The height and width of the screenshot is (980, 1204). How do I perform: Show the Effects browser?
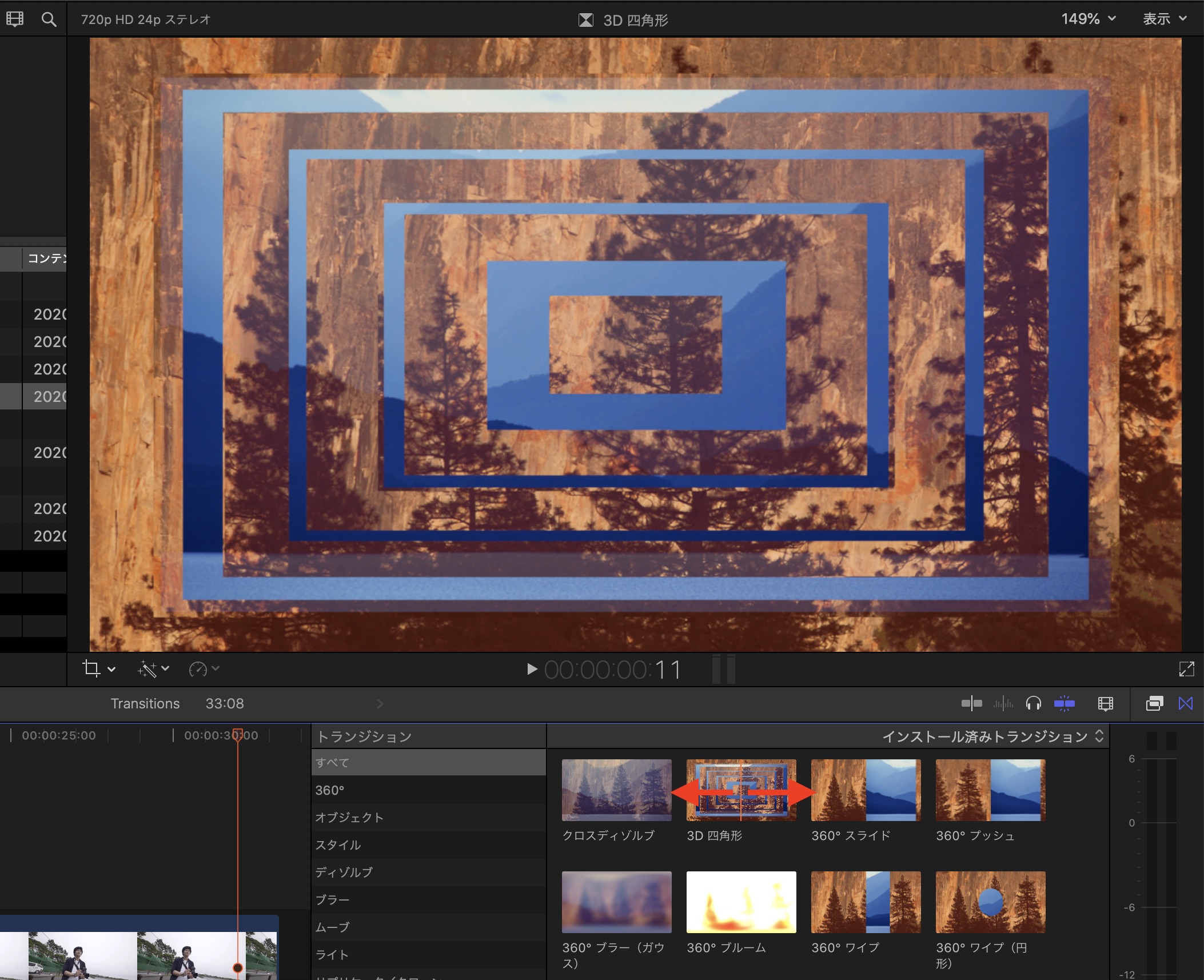(1154, 703)
